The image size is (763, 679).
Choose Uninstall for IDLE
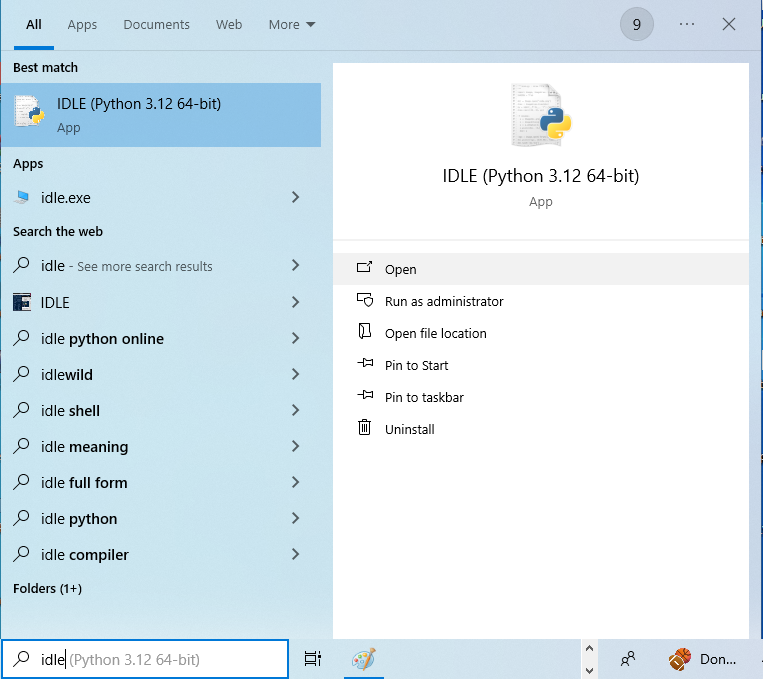(x=541, y=429)
